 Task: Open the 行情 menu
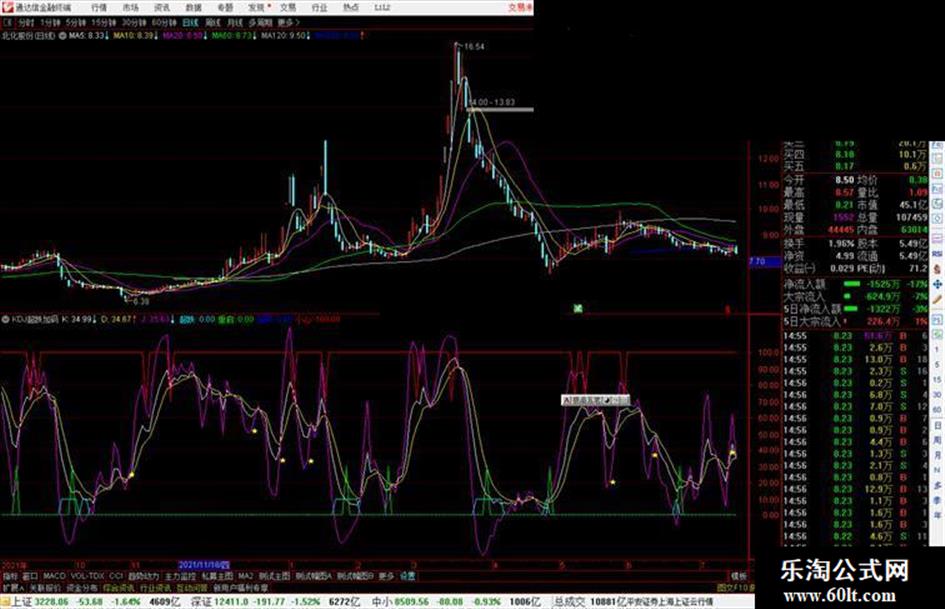99,7
